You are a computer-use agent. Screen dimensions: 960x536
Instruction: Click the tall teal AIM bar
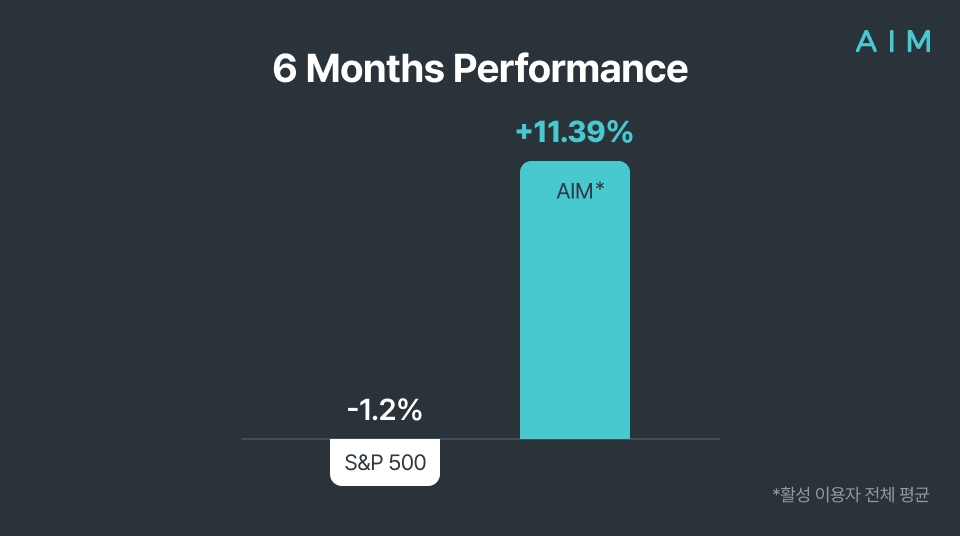575,320
